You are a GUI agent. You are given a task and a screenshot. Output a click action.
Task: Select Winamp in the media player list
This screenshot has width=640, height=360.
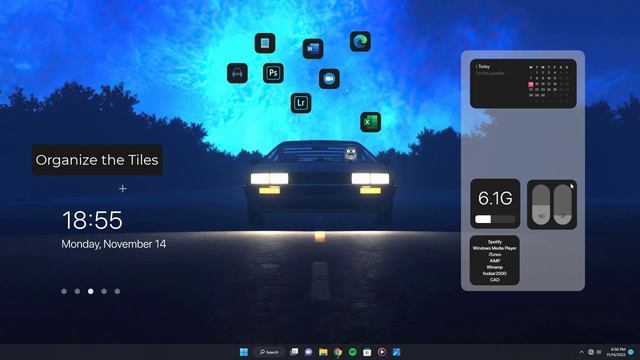495,267
